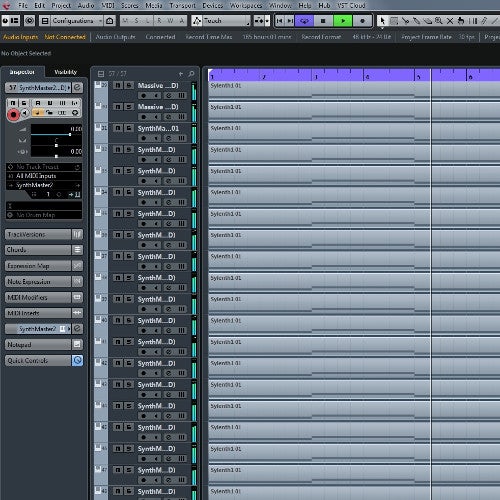Open the File menu
This screenshot has height=500, width=500.
(x=23, y=5)
